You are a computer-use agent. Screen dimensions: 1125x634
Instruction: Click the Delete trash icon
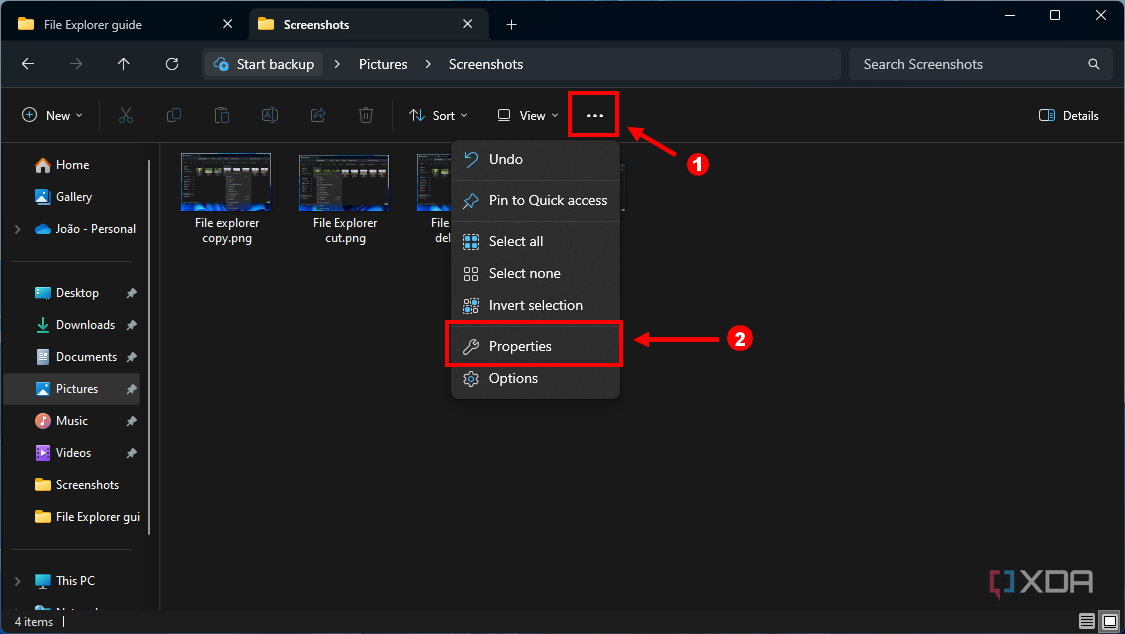click(366, 115)
